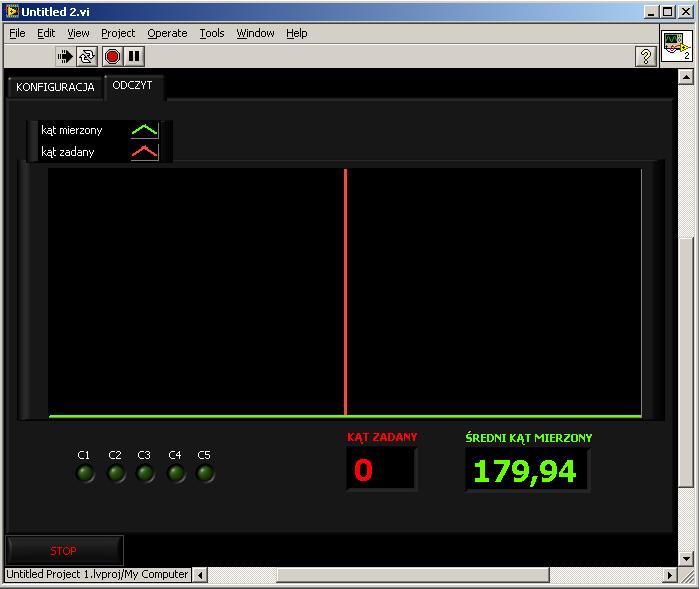The image size is (700, 589).
Task: Open Context Help question mark button
Action: tap(646, 57)
